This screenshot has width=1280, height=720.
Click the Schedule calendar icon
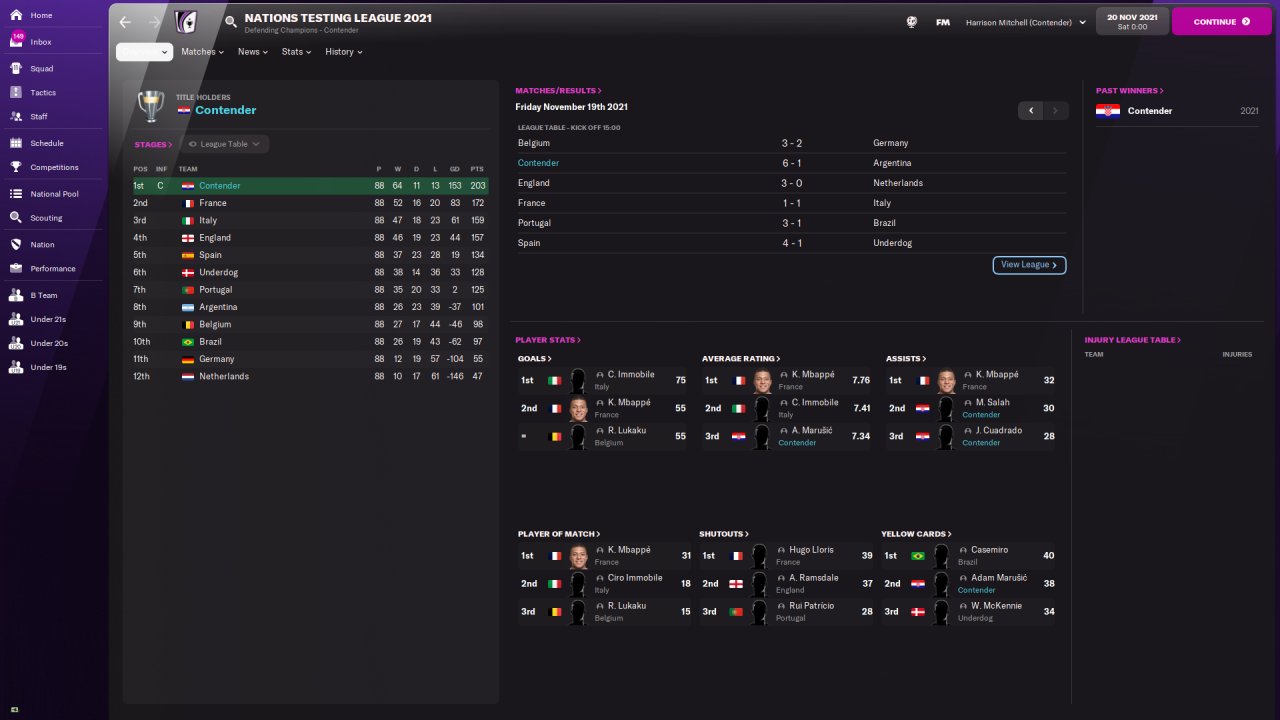pyautogui.click(x=16, y=143)
